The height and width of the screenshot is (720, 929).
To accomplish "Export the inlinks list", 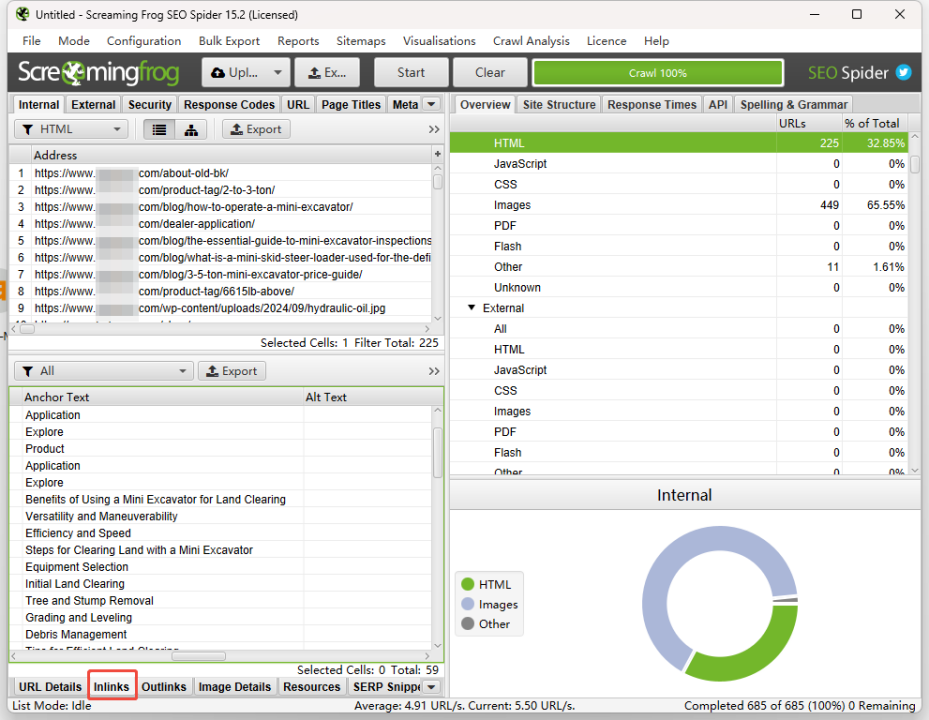I will click(232, 371).
